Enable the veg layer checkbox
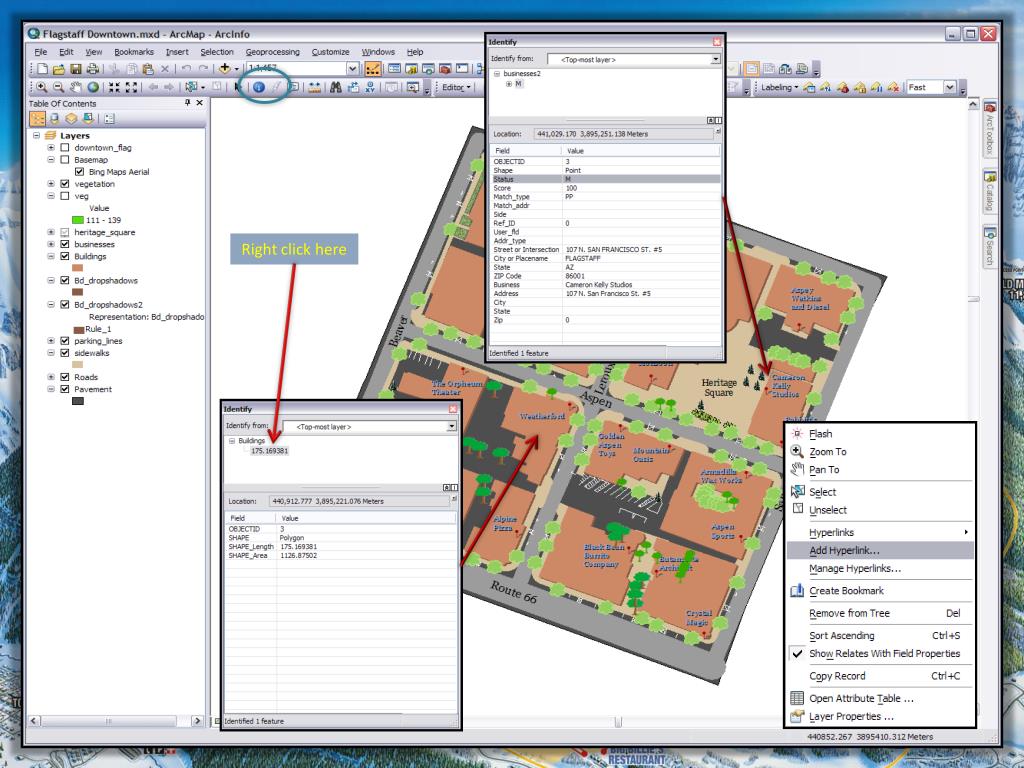 click(65, 196)
